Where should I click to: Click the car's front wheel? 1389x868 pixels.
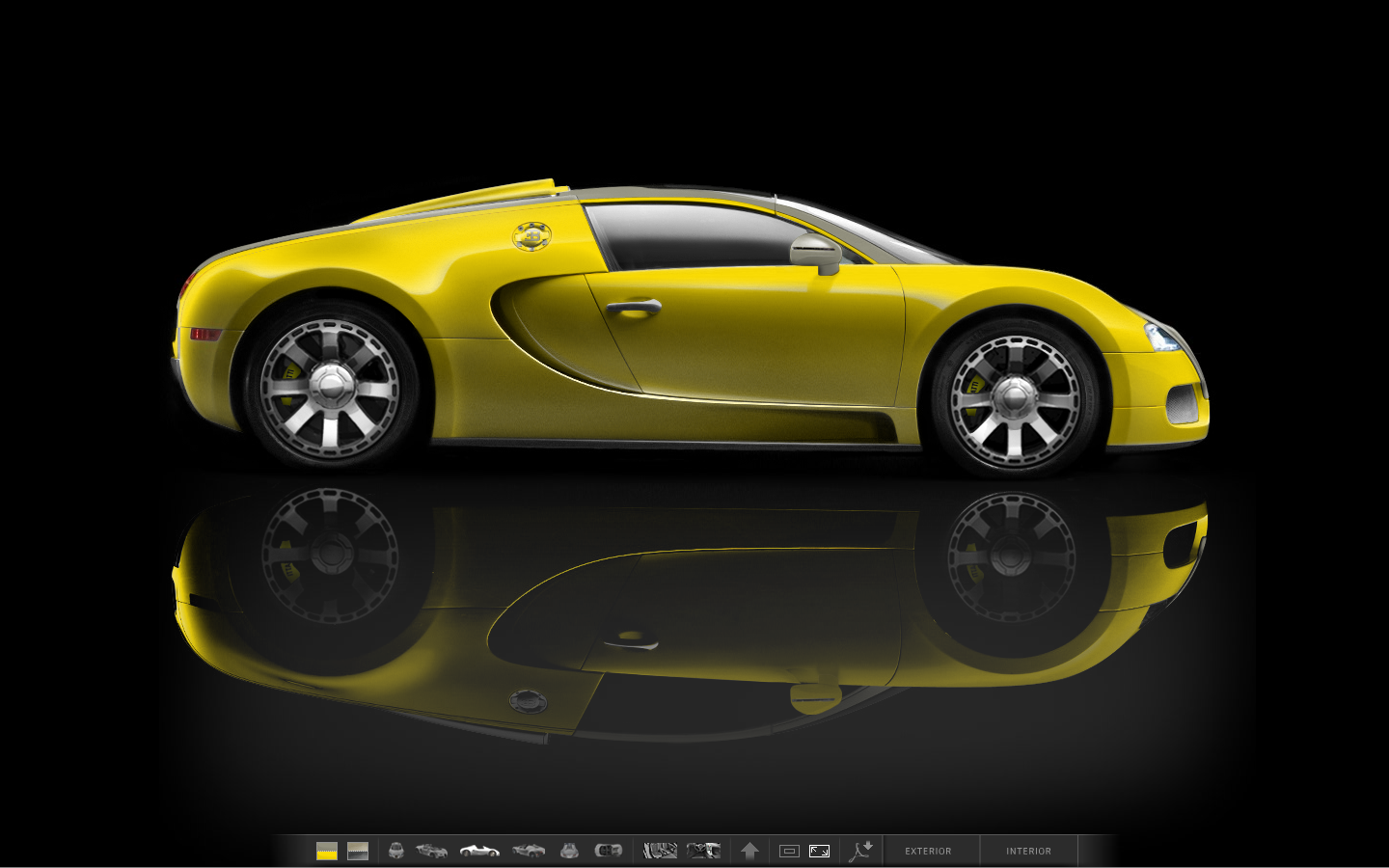pos(1014,397)
